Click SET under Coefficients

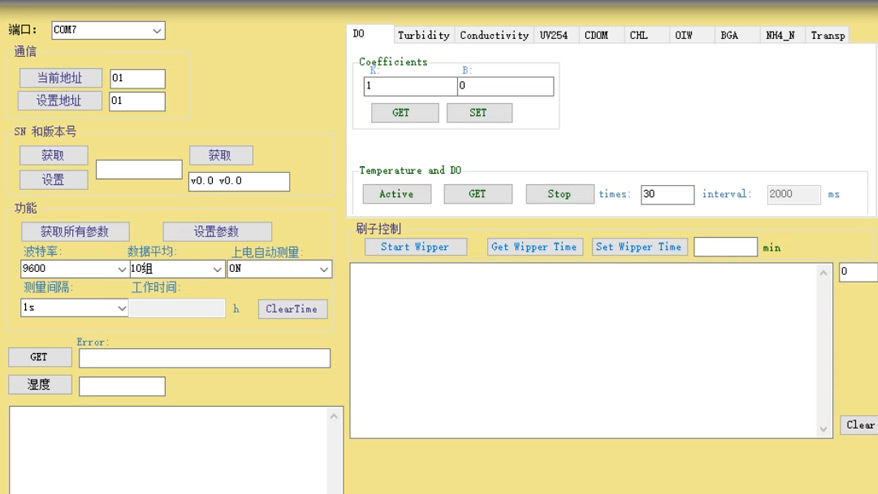[478, 113]
